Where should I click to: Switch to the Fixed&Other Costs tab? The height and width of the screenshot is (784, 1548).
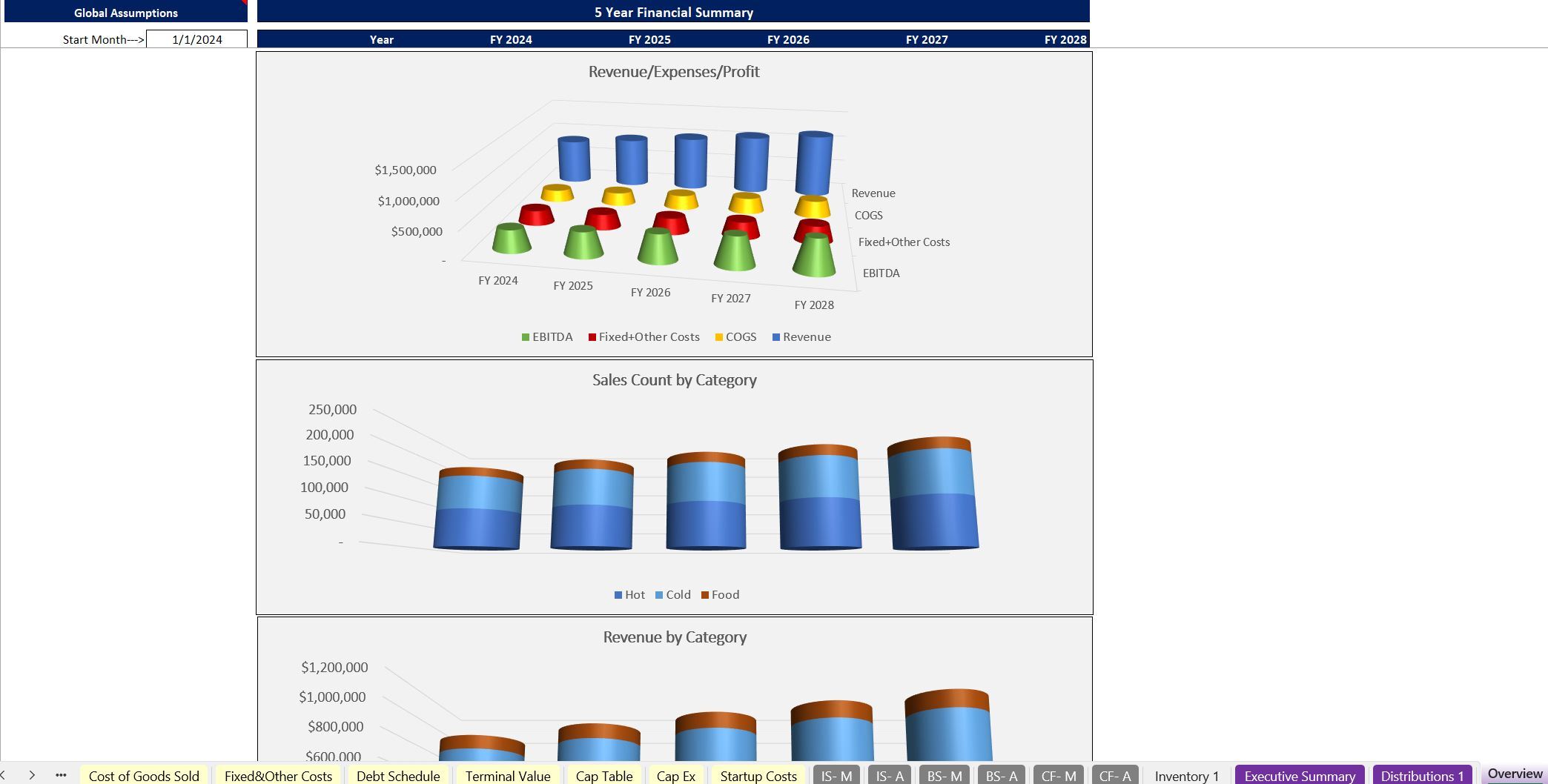278,775
